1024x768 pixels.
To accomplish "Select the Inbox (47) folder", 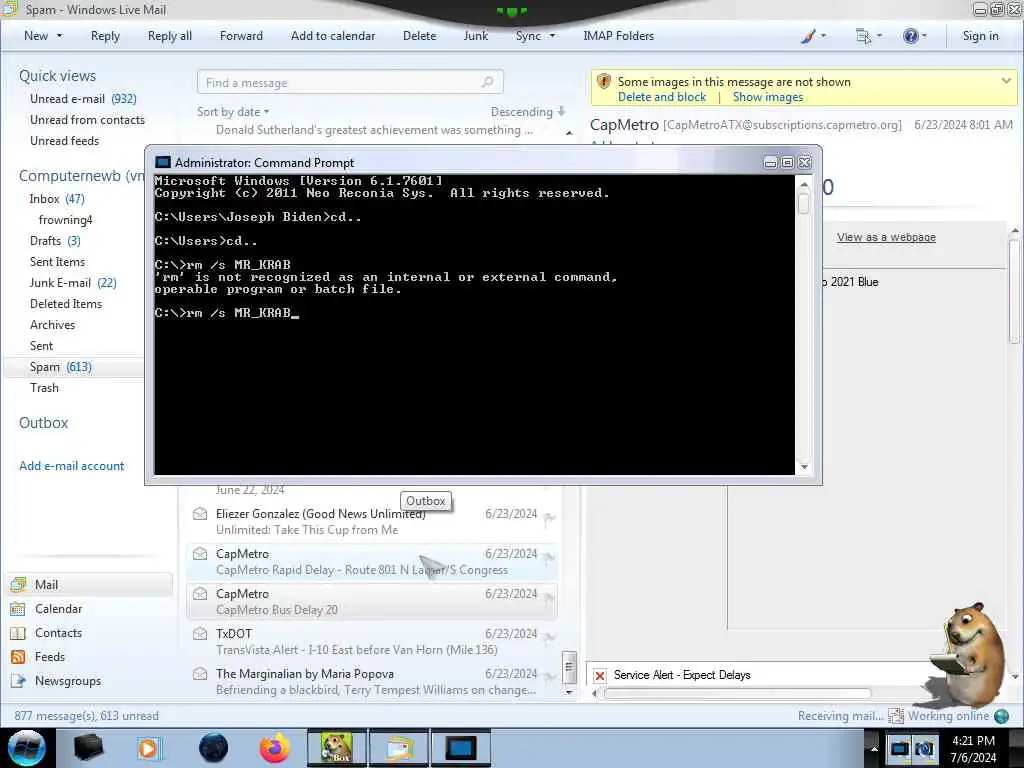I will pos(57,199).
